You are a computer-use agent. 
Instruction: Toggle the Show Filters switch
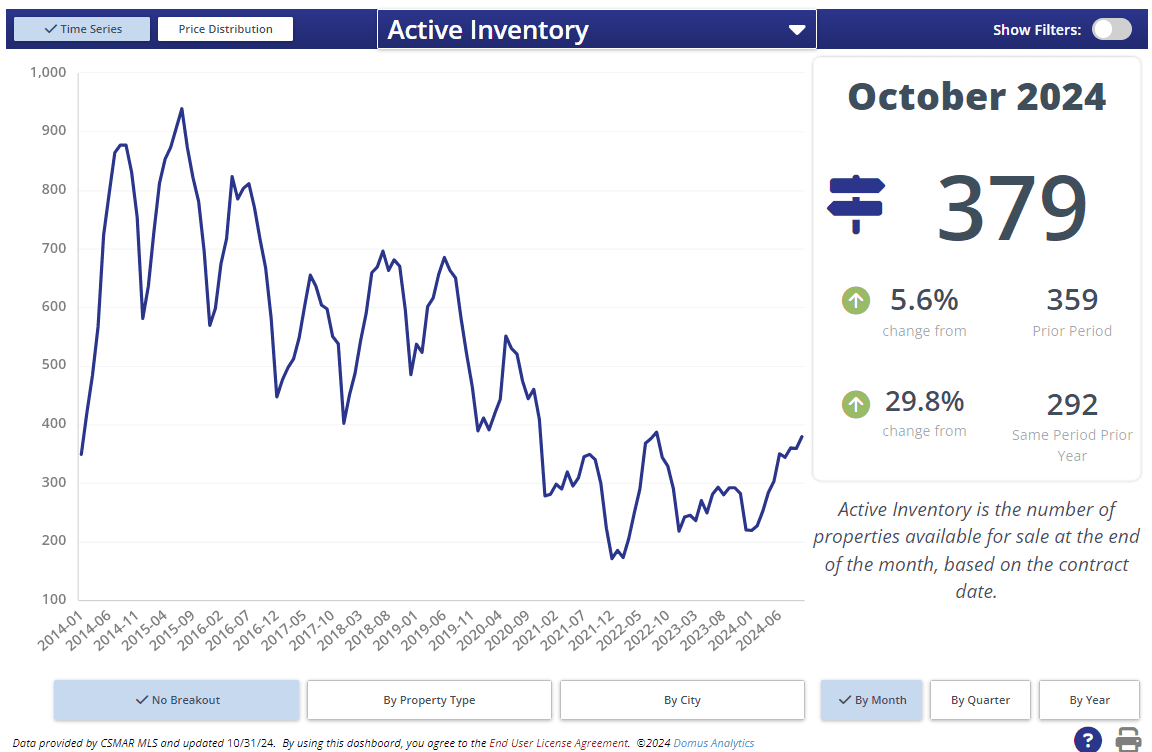click(x=1111, y=29)
